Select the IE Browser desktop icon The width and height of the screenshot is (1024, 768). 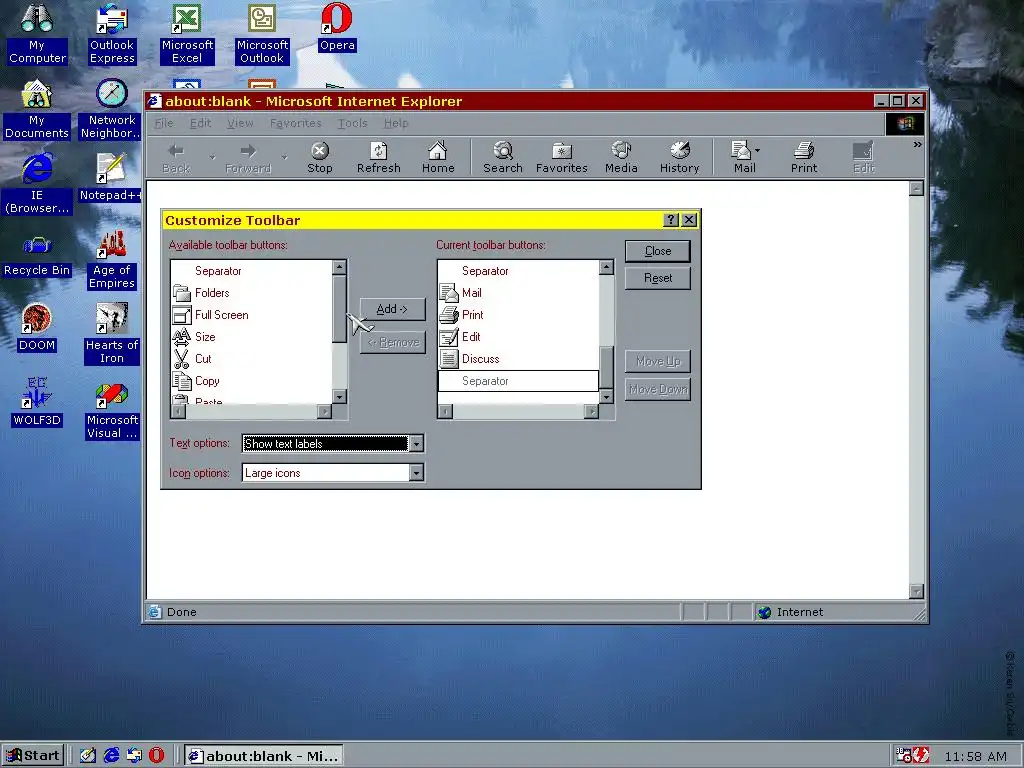tap(37, 184)
